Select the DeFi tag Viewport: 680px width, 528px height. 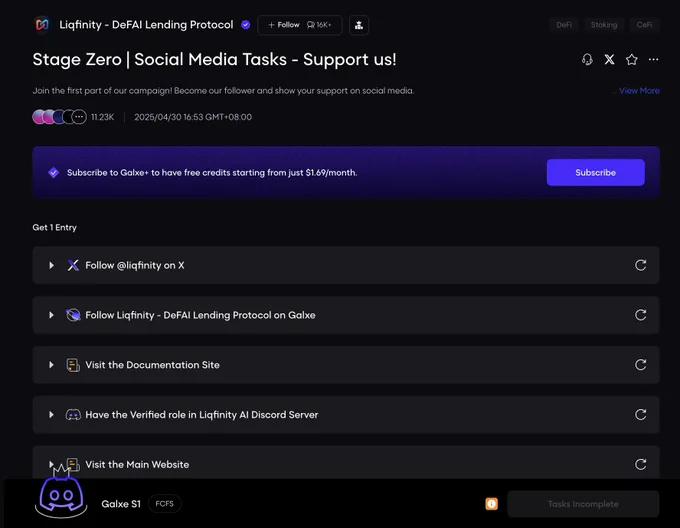[564, 25]
